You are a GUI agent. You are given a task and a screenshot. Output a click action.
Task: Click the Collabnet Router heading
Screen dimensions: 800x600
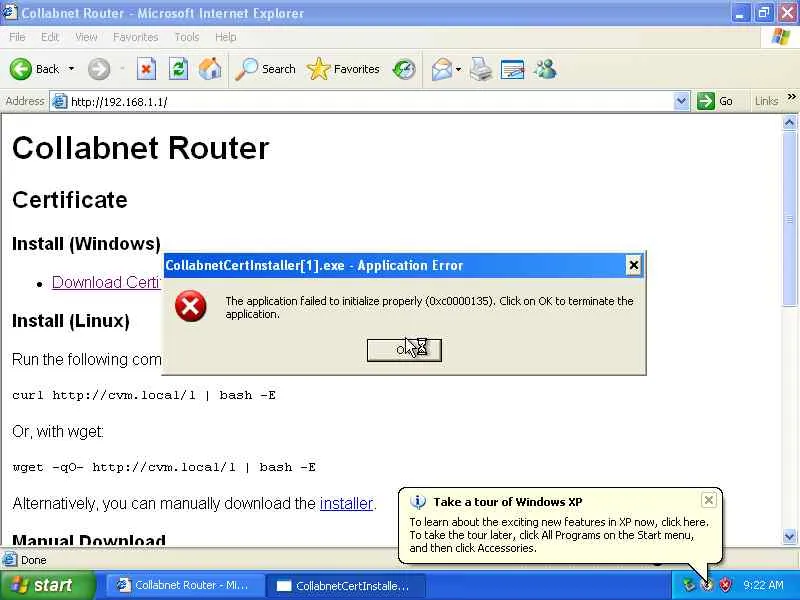click(x=140, y=148)
